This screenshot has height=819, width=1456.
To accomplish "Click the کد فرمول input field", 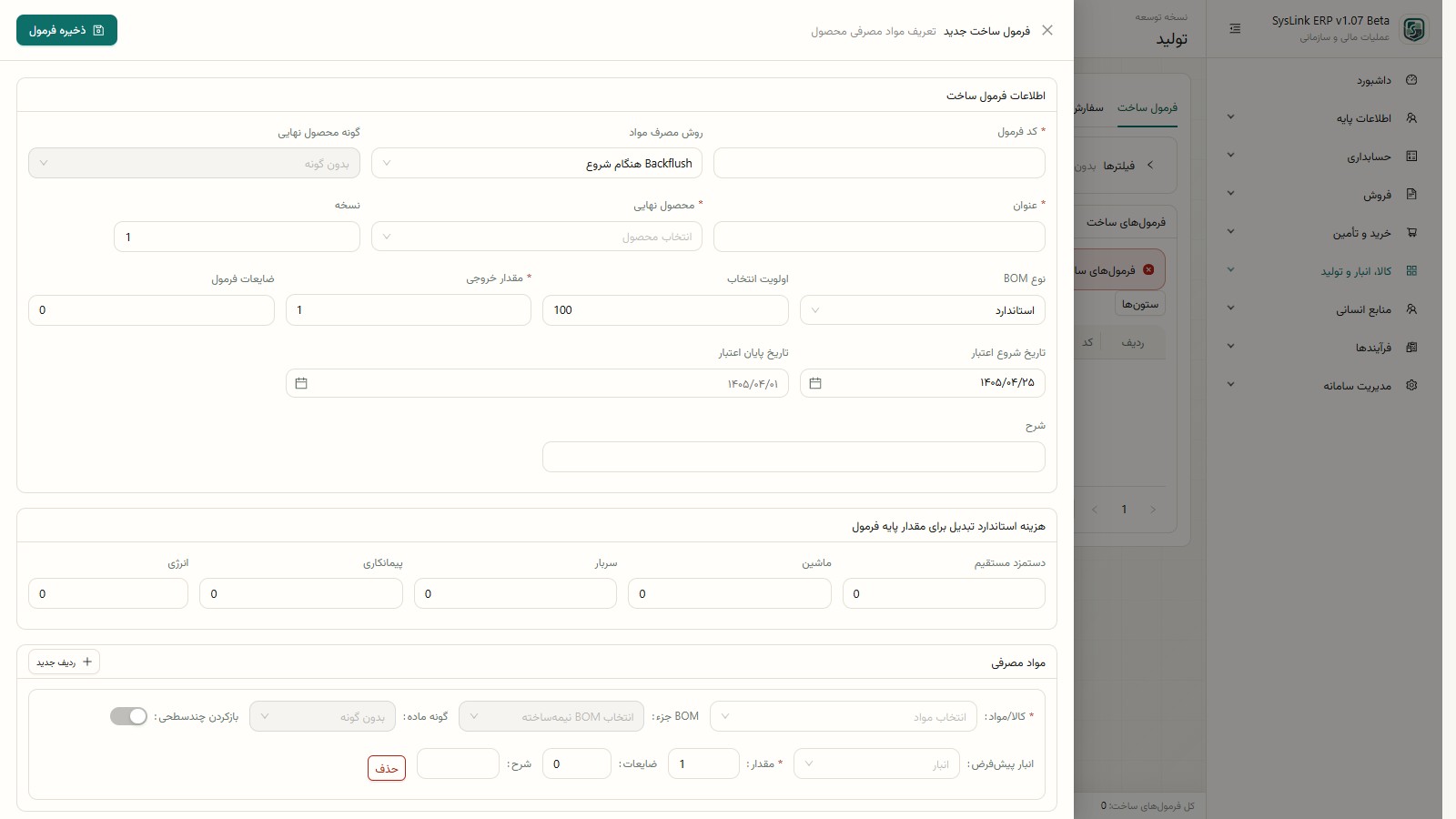I will pos(879,164).
